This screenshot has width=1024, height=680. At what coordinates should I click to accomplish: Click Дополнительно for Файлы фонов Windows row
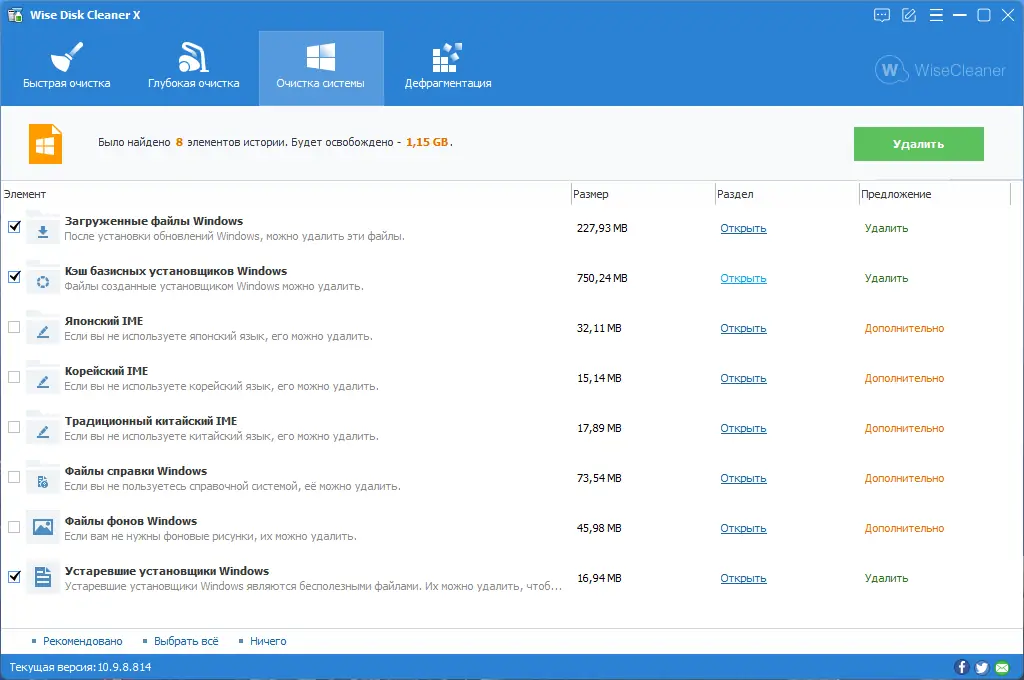904,528
